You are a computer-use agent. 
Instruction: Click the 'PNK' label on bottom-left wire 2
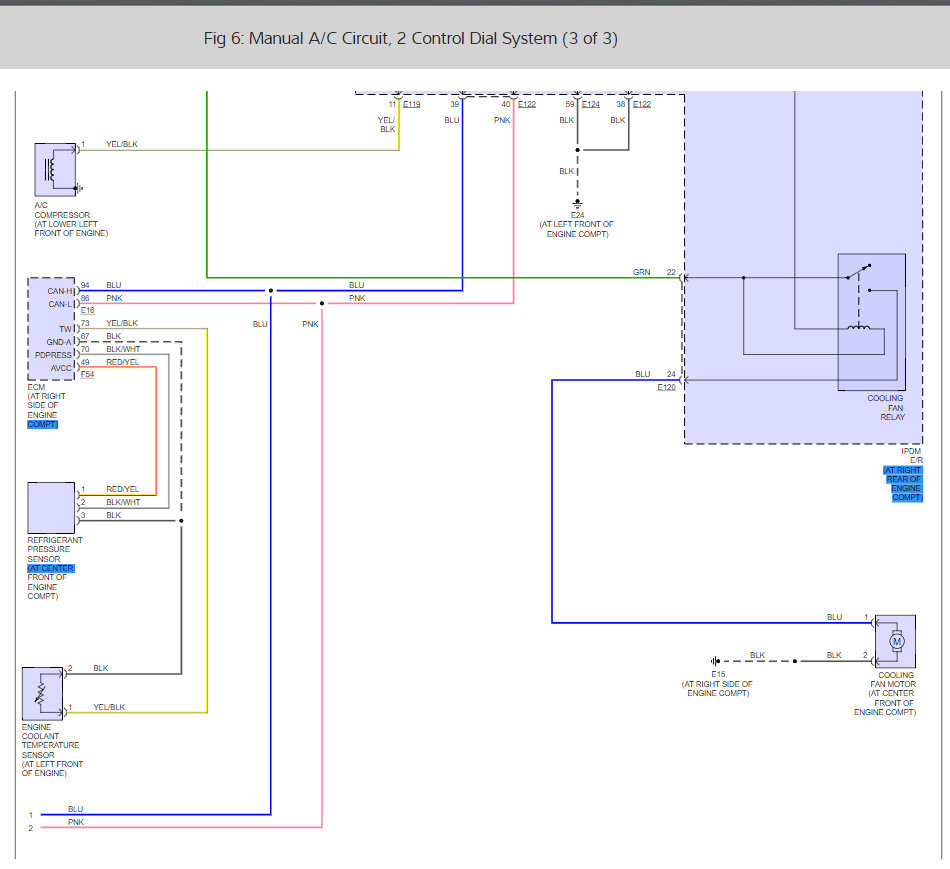click(76, 822)
